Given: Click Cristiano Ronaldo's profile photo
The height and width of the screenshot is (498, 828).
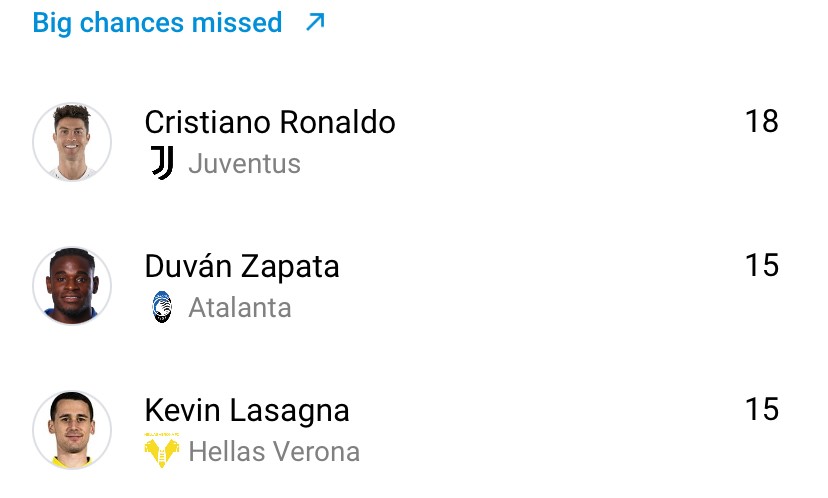Looking at the screenshot, I should click(x=72, y=142).
